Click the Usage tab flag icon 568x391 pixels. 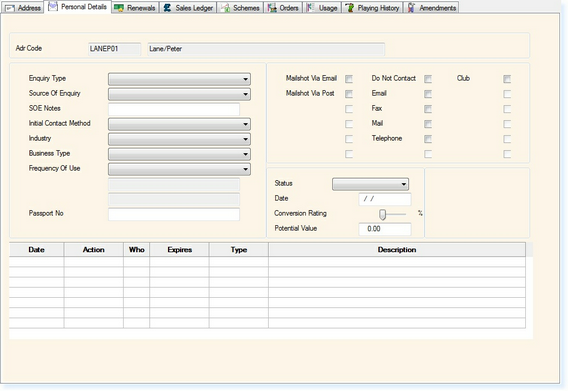pos(310,8)
